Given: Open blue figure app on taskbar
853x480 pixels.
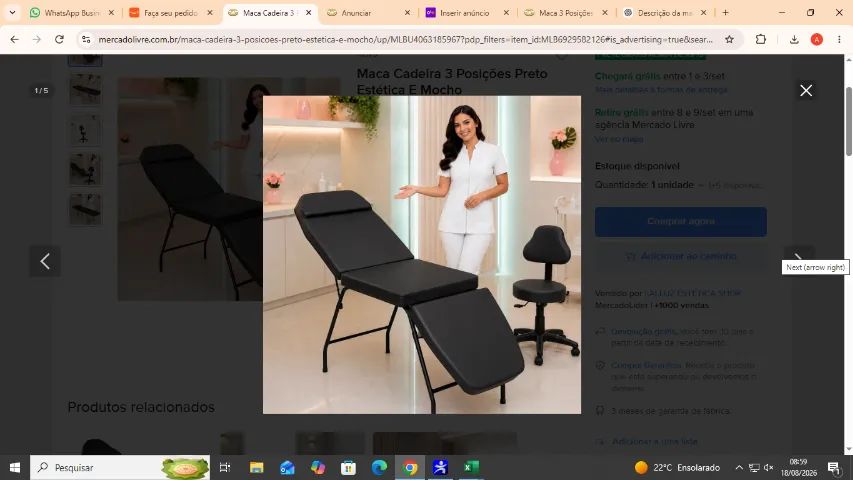Looking at the screenshot, I should (x=440, y=467).
